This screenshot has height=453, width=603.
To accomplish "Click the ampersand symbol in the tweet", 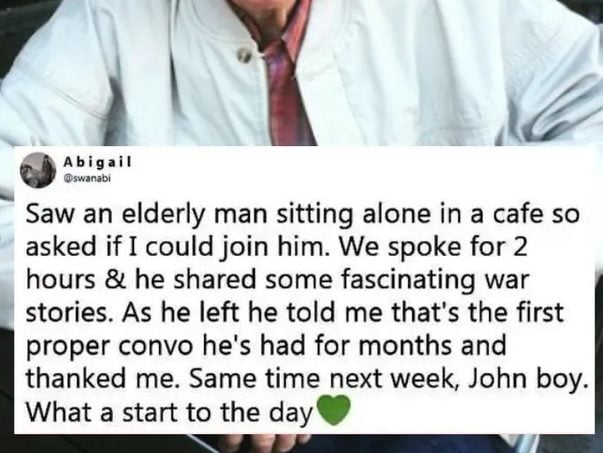I will coord(115,280).
